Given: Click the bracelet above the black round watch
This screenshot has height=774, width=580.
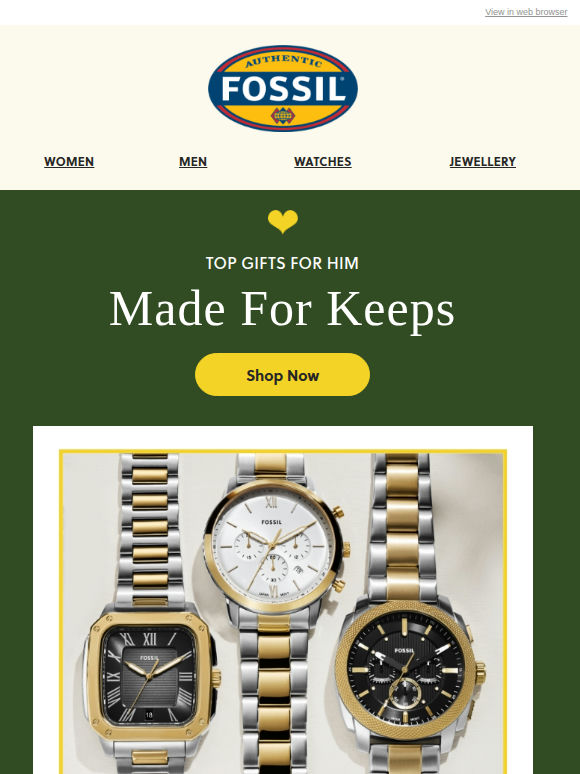Looking at the screenshot, I should click(403, 526).
